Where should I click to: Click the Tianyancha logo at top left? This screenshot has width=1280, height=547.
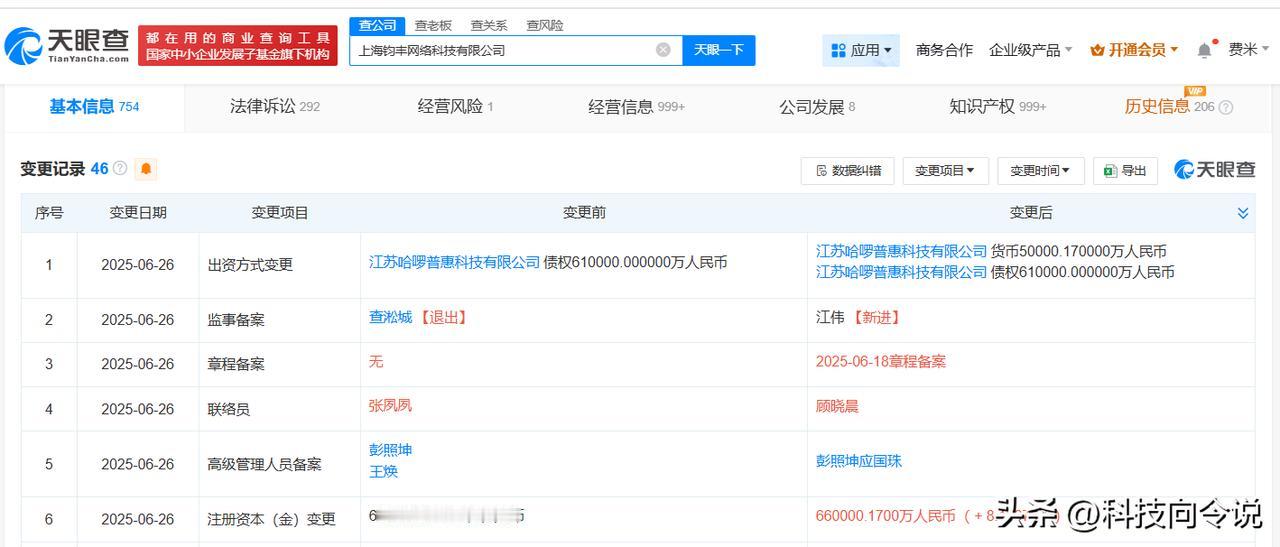[x=67, y=45]
